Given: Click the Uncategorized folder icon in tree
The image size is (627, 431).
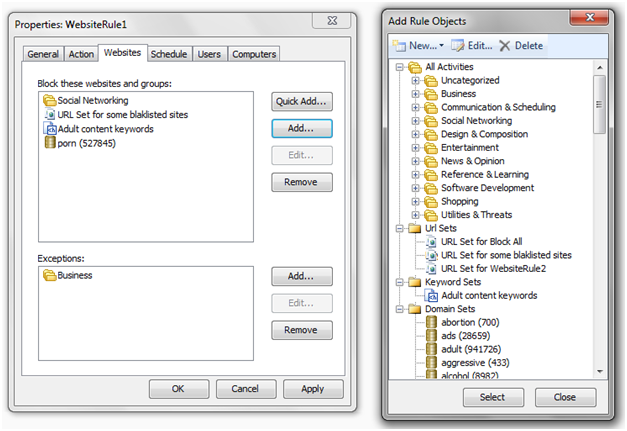Looking at the screenshot, I should [431, 81].
